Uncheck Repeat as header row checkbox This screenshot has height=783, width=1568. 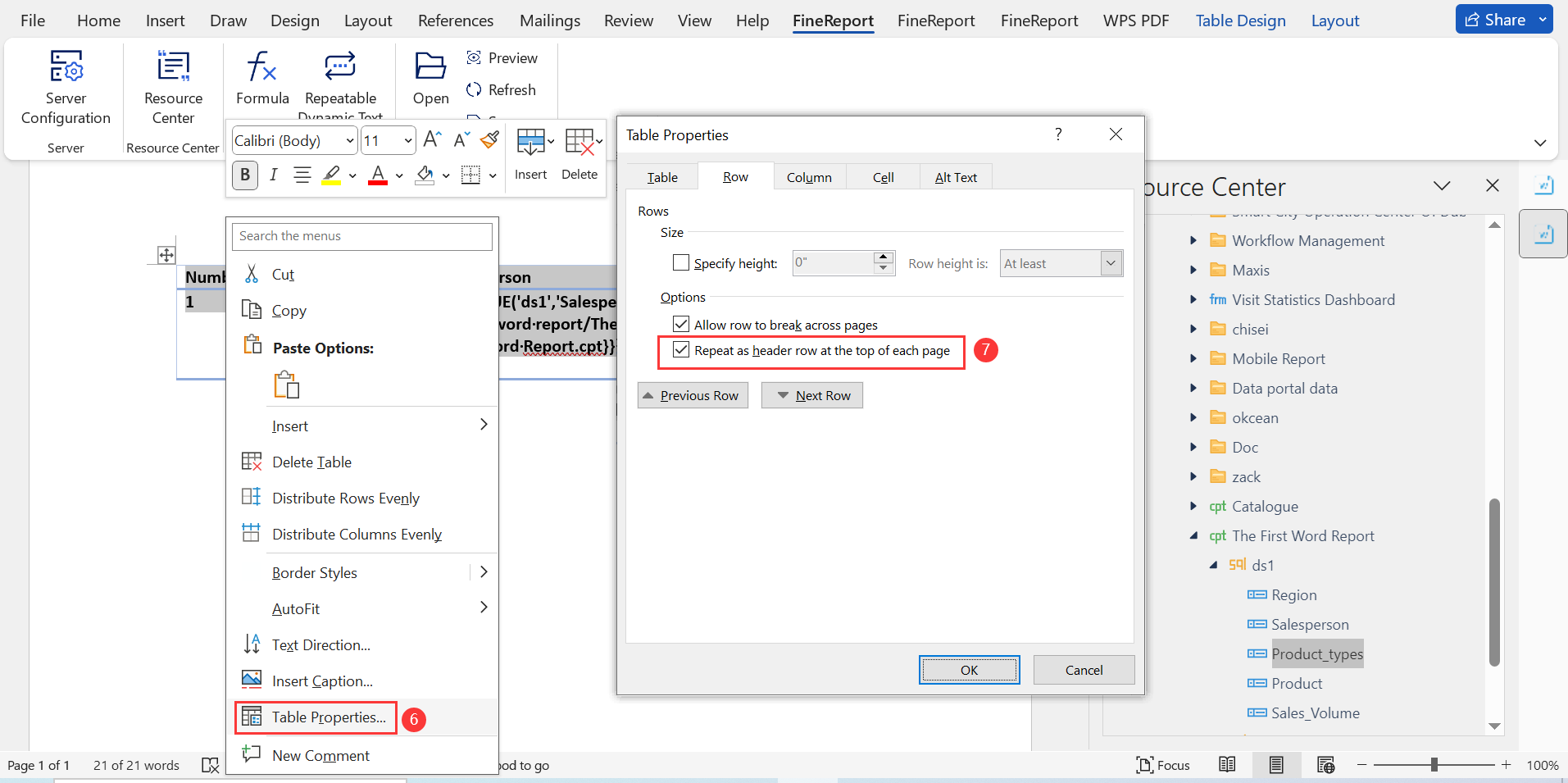pos(681,350)
